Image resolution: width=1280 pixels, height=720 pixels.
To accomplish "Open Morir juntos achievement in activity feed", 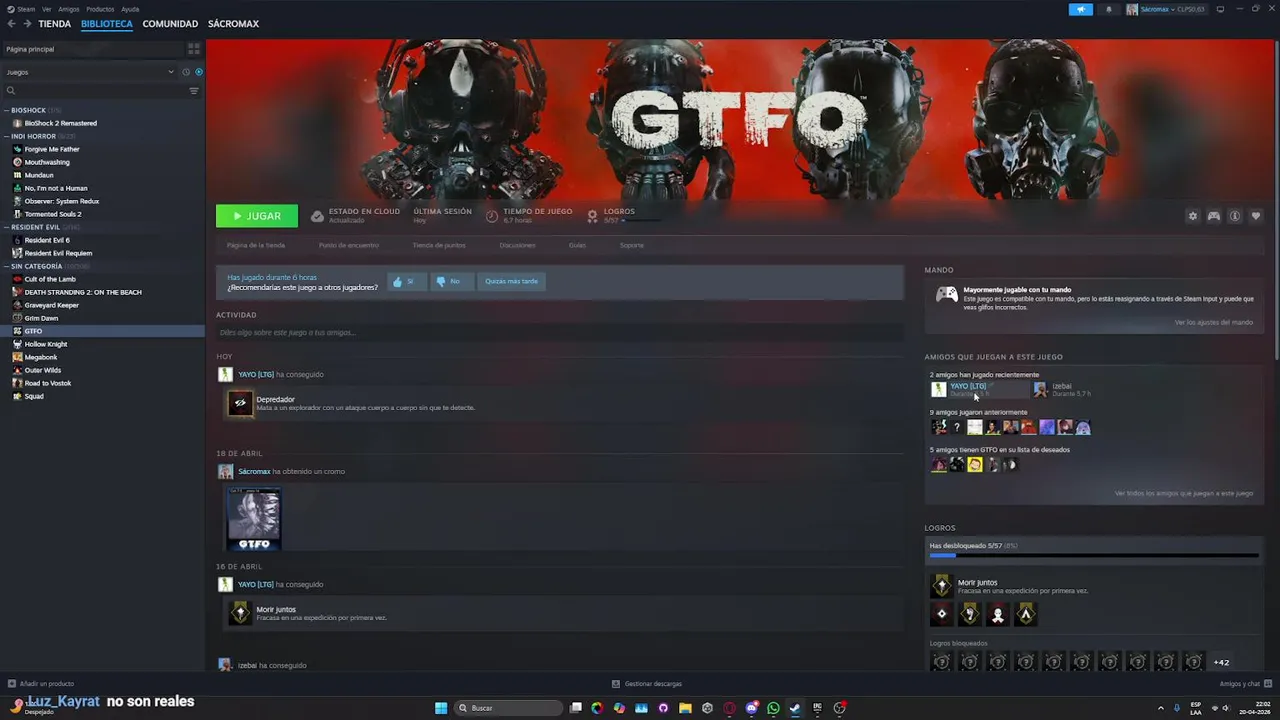I will [x=240, y=613].
